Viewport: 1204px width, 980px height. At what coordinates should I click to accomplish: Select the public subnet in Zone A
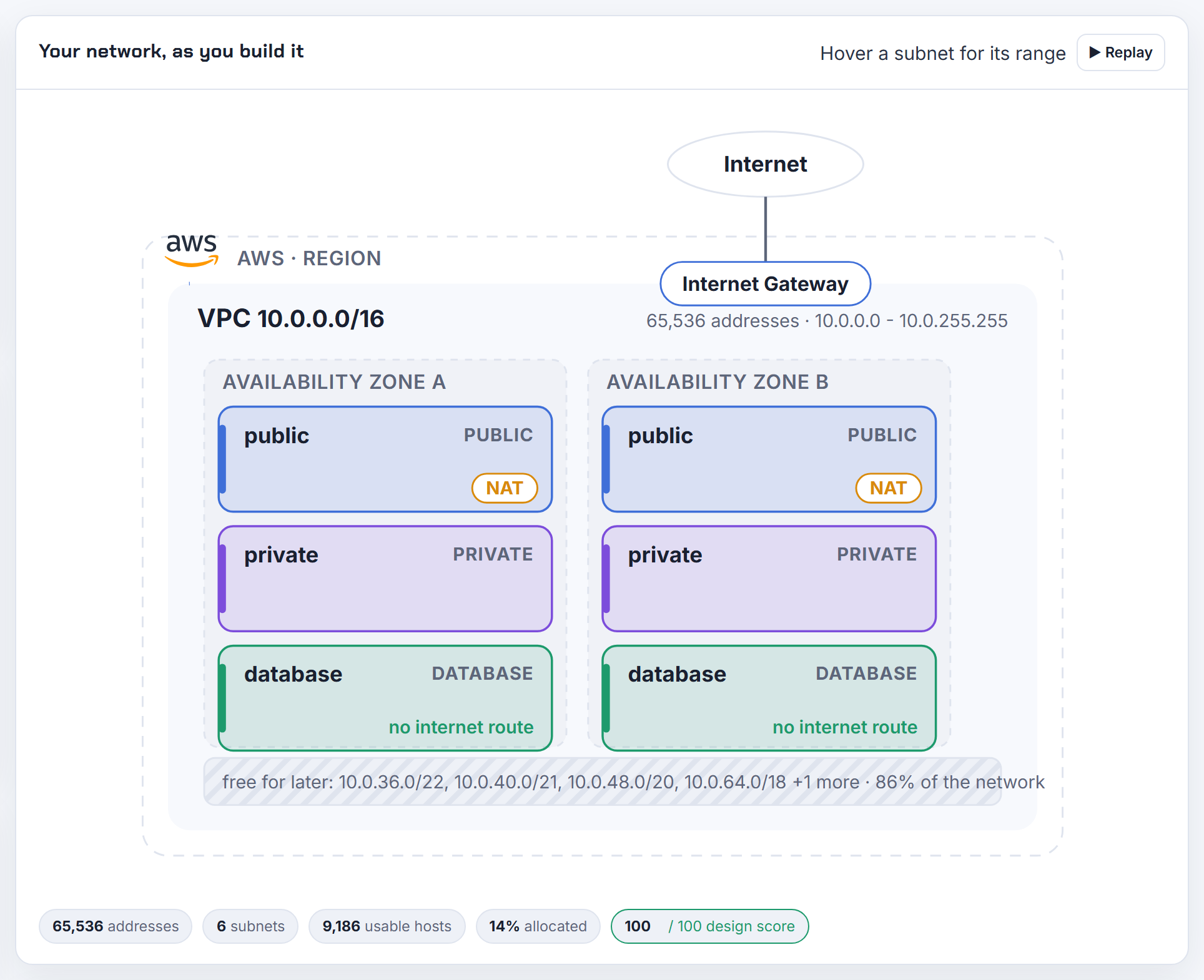click(x=385, y=459)
